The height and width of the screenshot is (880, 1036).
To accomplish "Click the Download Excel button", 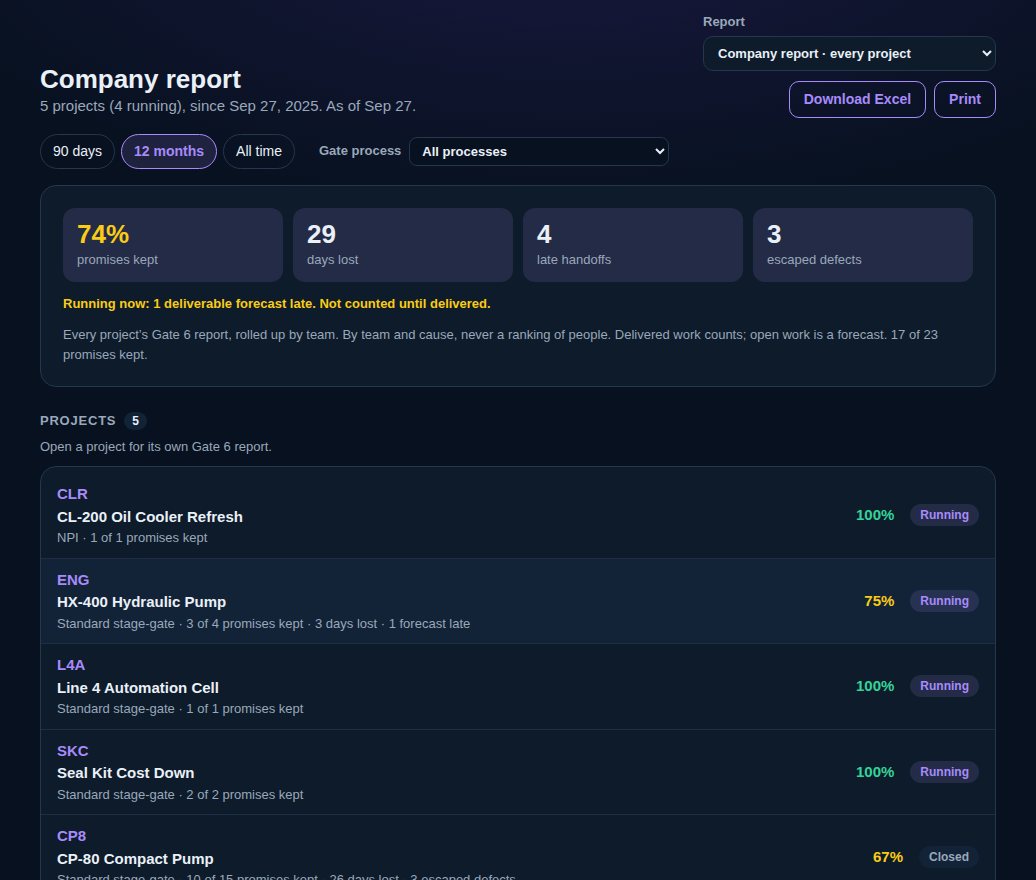I will coord(857,99).
